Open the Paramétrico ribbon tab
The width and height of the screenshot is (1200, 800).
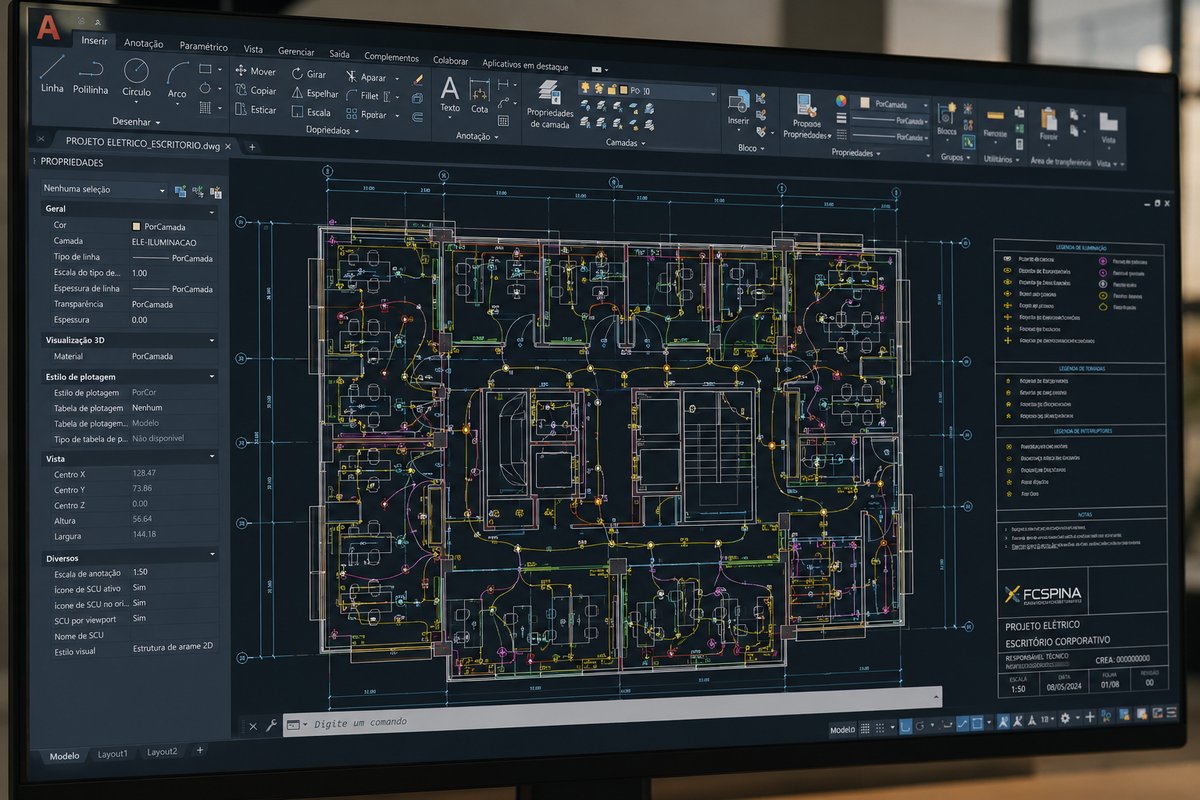click(203, 46)
